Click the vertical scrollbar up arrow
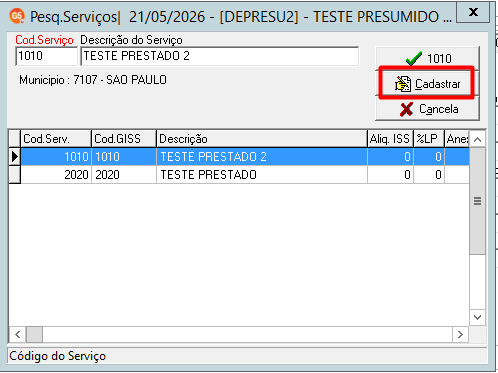Screen dimensions: 498x373 coord(477,139)
